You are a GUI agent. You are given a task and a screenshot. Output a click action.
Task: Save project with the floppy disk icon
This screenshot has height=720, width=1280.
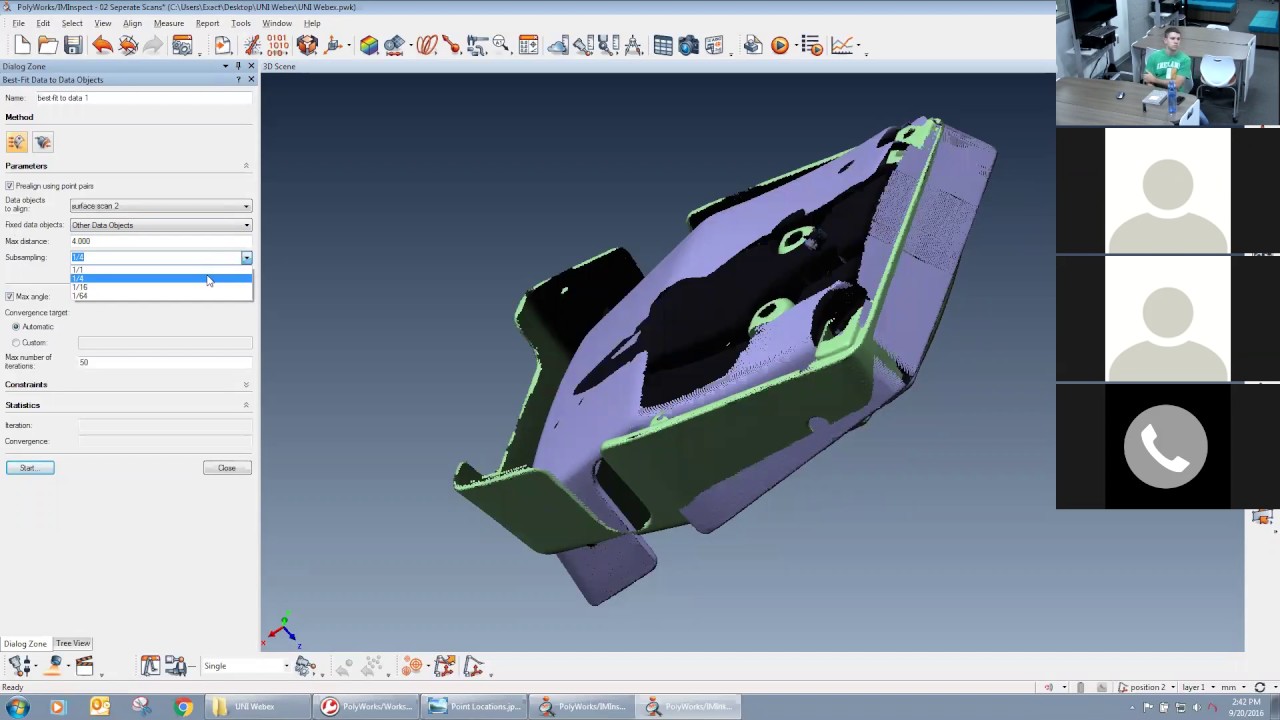(x=73, y=45)
